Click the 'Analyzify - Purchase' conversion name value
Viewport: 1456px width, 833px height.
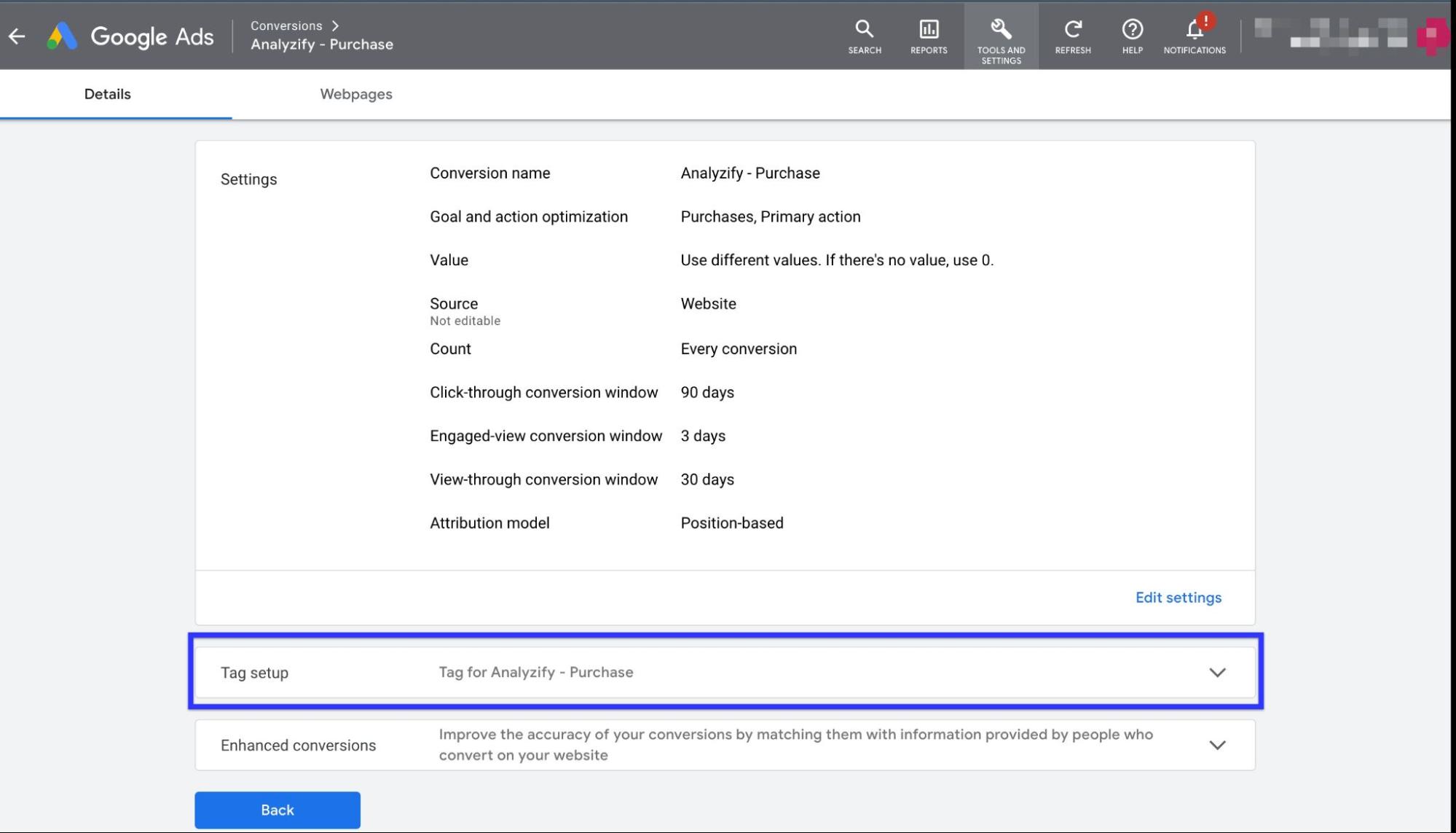(750, 173)
